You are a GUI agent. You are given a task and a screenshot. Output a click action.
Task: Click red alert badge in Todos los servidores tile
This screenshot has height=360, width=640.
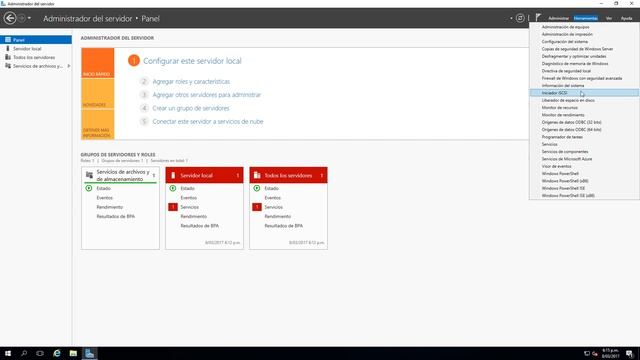point(257,207)
